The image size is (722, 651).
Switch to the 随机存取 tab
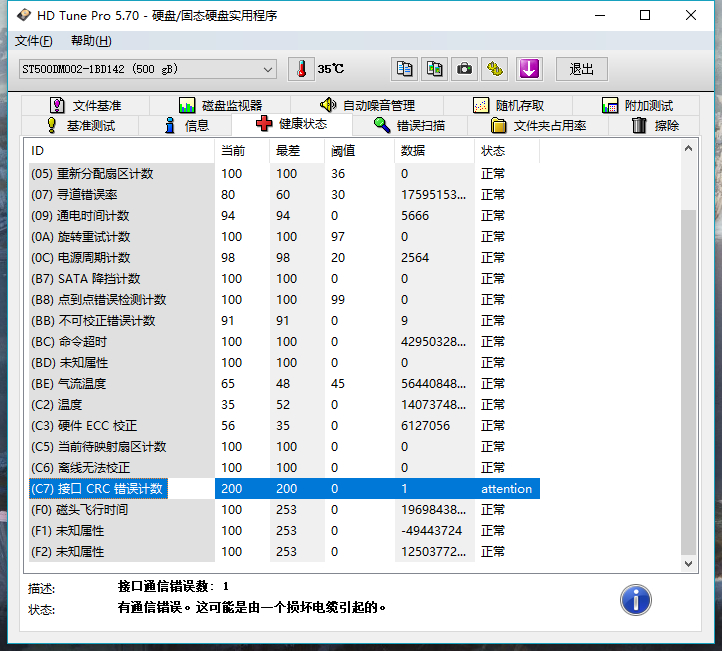[508, 105]
